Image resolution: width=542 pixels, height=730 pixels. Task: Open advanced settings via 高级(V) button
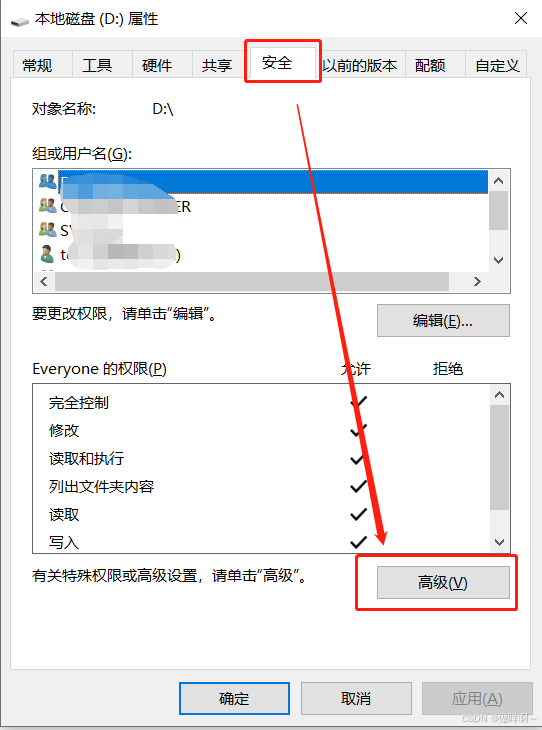[443, 582]
